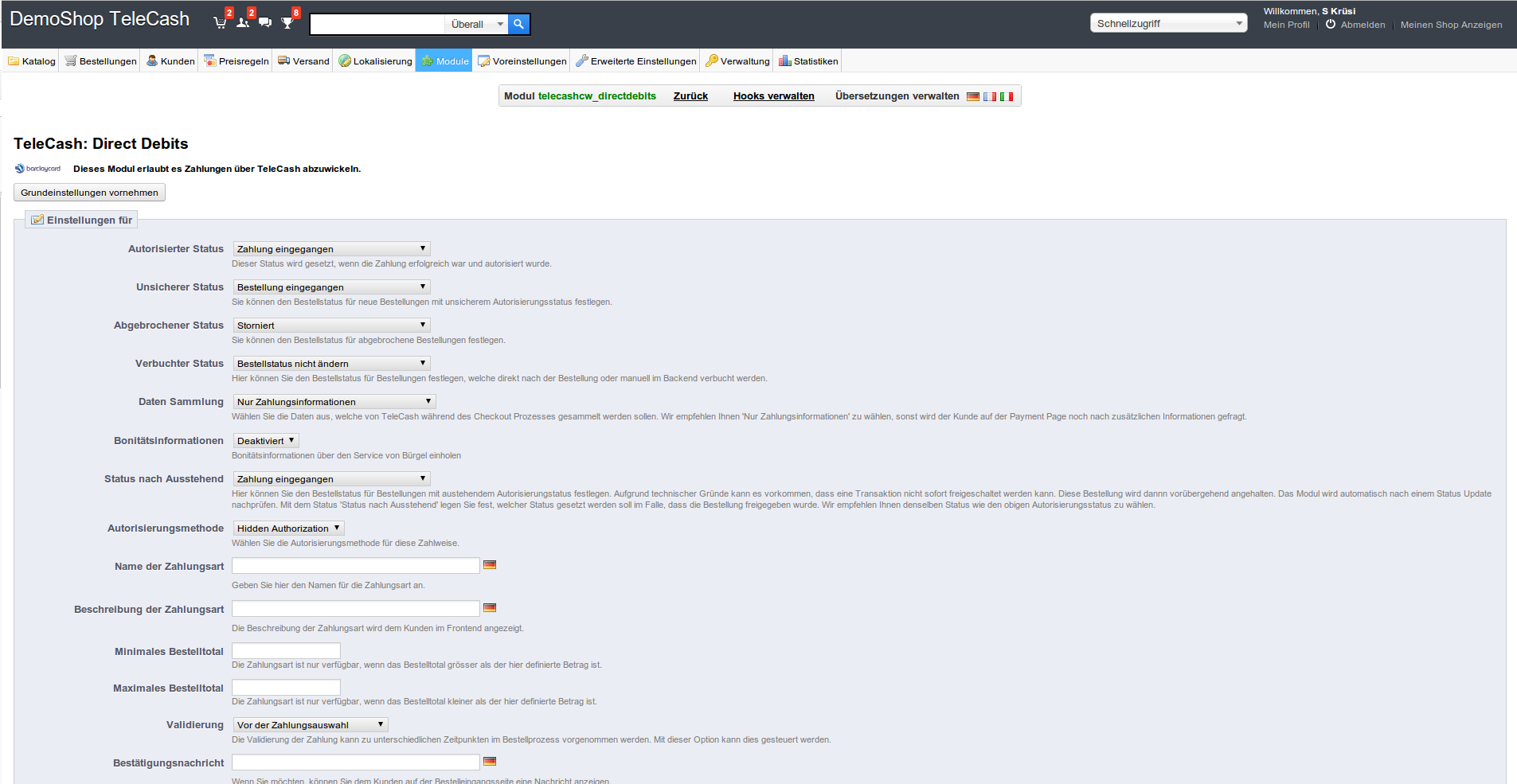Image resolution: width=1517 pixels, height=784 pixels.
Task: Click the Zurück link
Action: (x=690, y=96)
